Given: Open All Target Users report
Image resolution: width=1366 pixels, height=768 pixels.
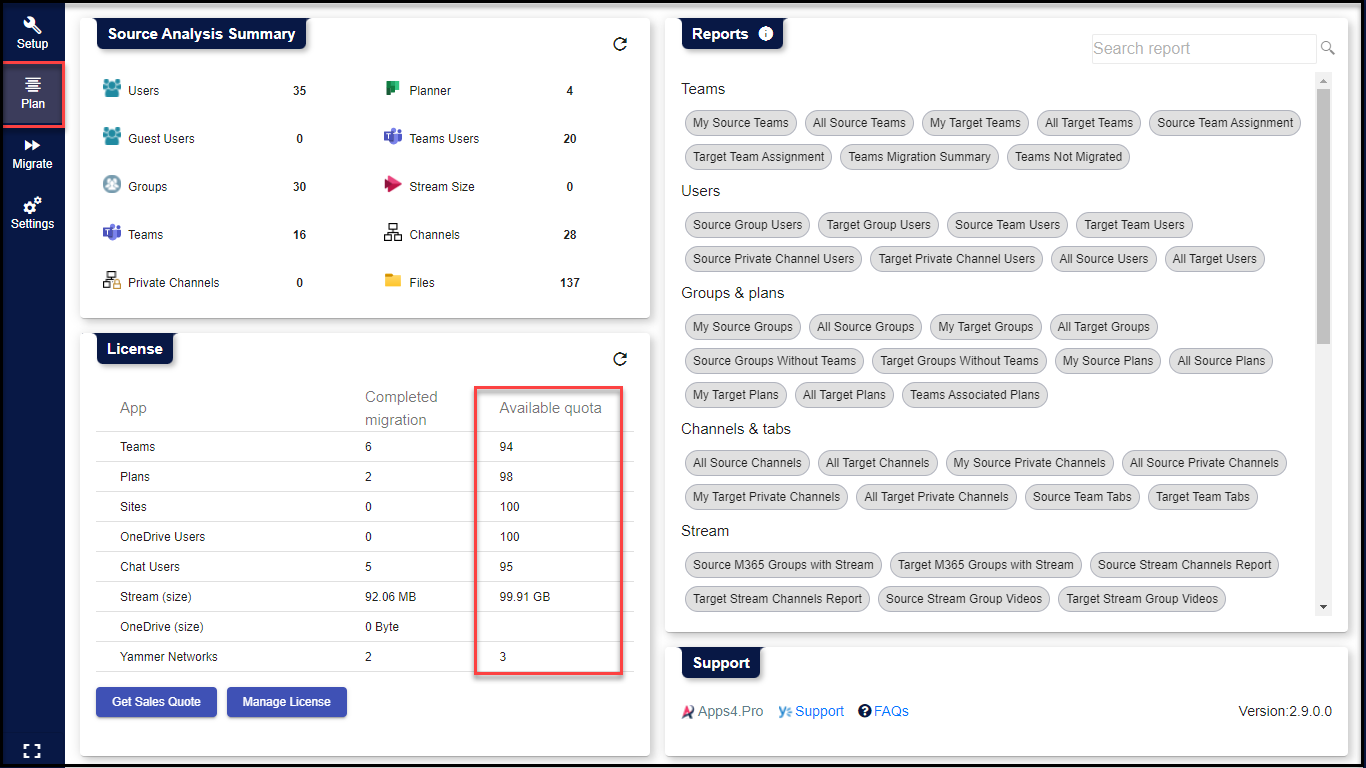Looking at the screenshot, I should (x=1215, y=259).
